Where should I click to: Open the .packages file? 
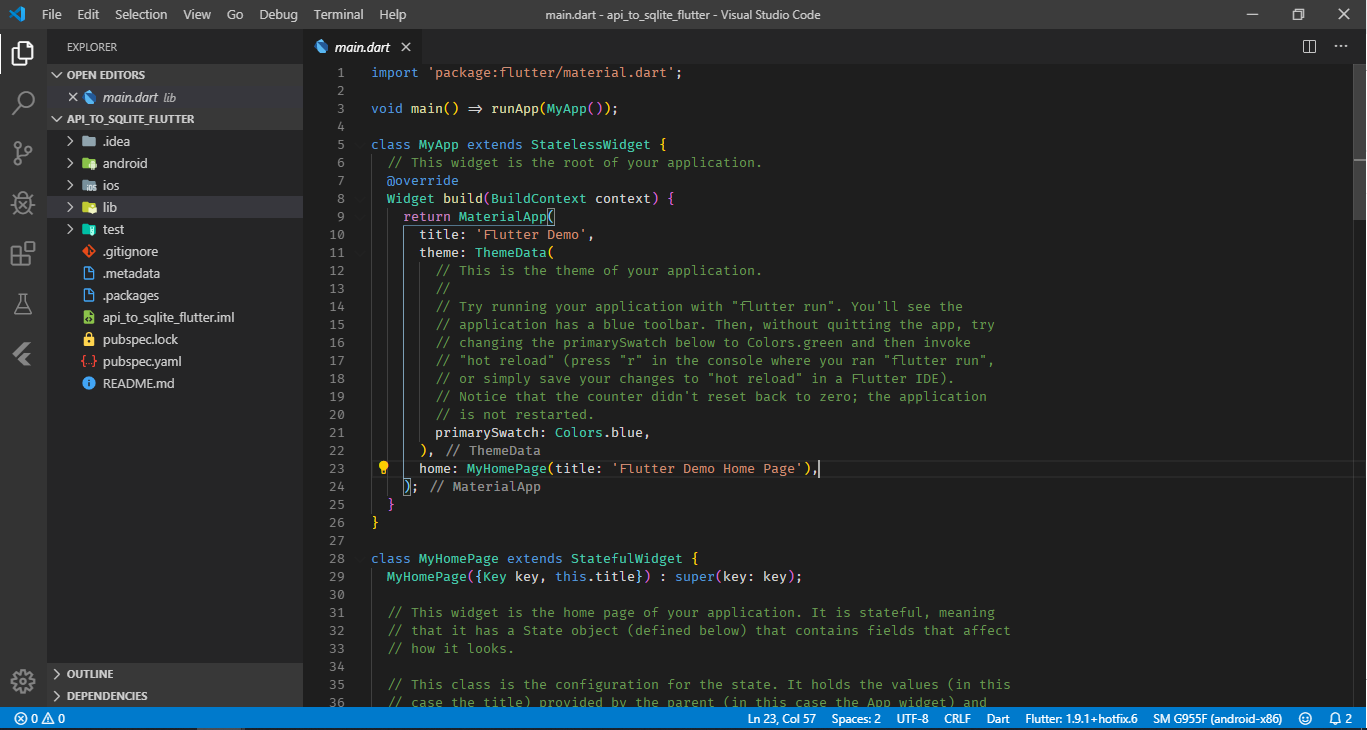175,295
